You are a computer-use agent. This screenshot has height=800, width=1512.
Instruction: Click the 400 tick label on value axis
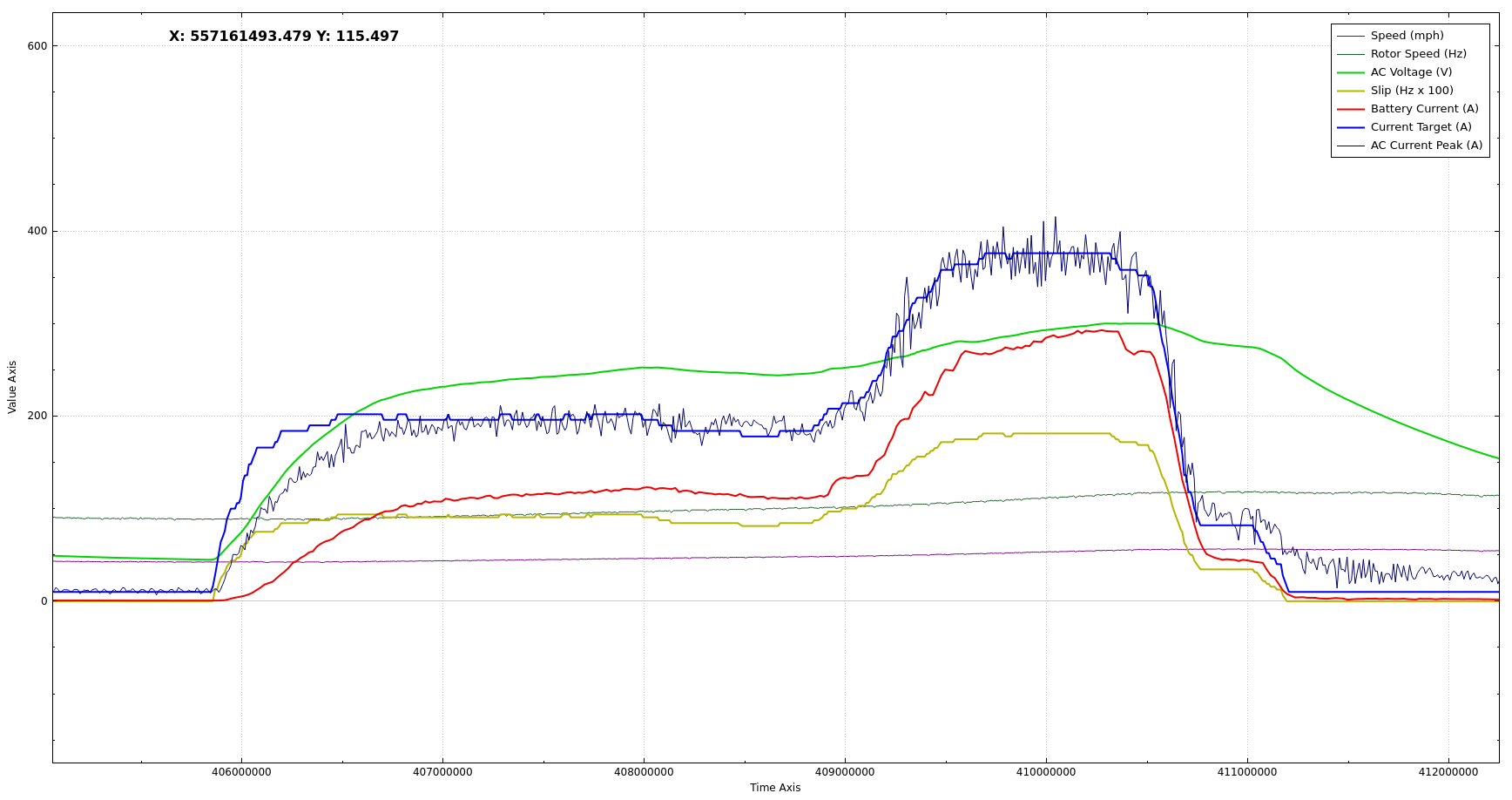point(37,231)
